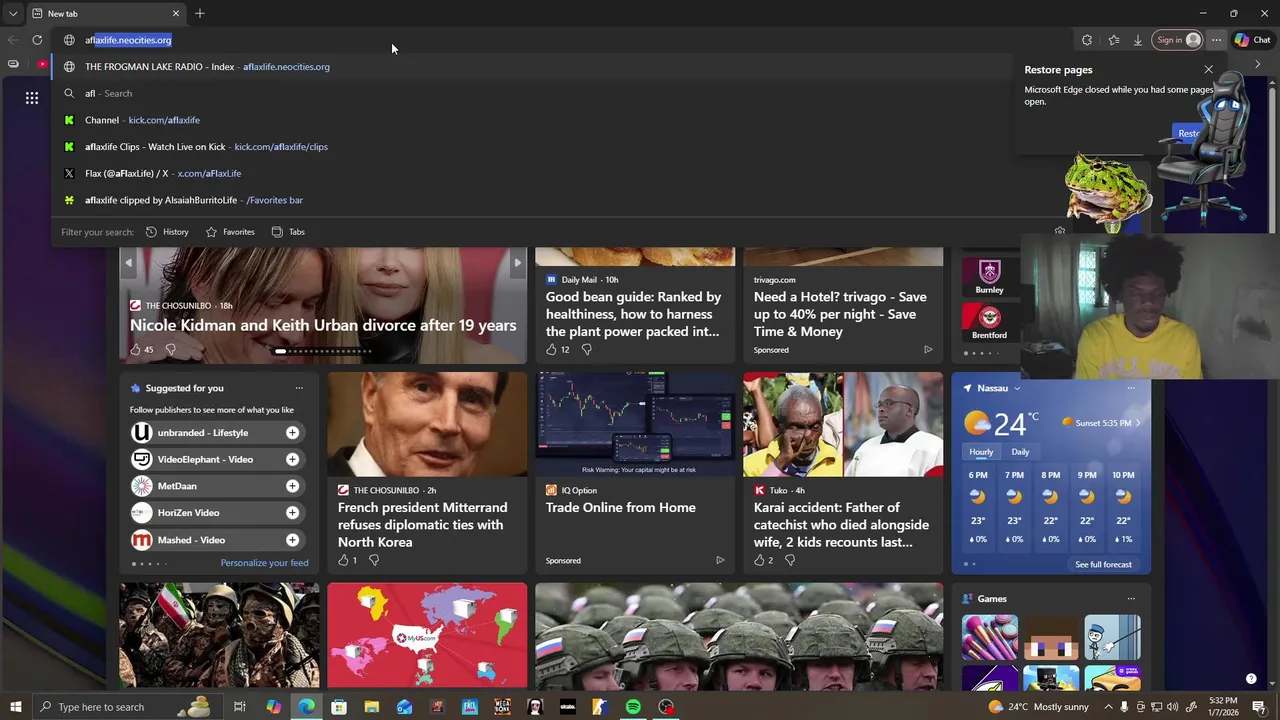
Task: Select aflaxlife clipped by AlsaiahBurritoLife suggestion
Action: (x=555, y=200)
